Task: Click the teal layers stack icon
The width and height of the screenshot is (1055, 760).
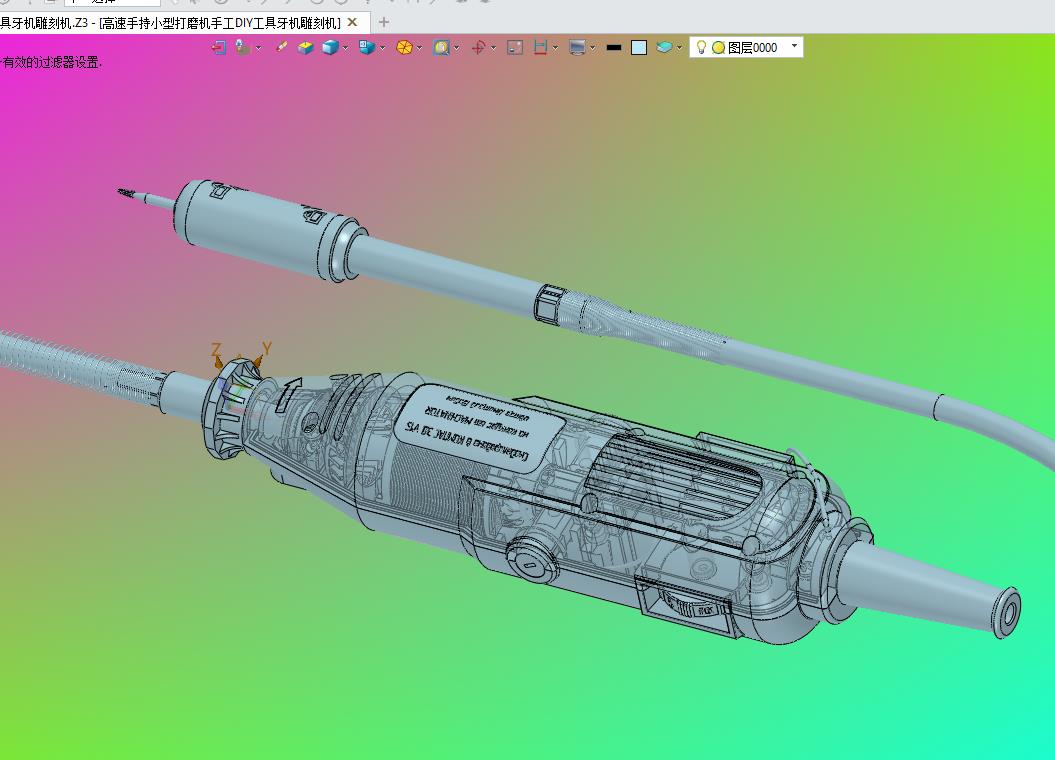Action: [664, 48]
